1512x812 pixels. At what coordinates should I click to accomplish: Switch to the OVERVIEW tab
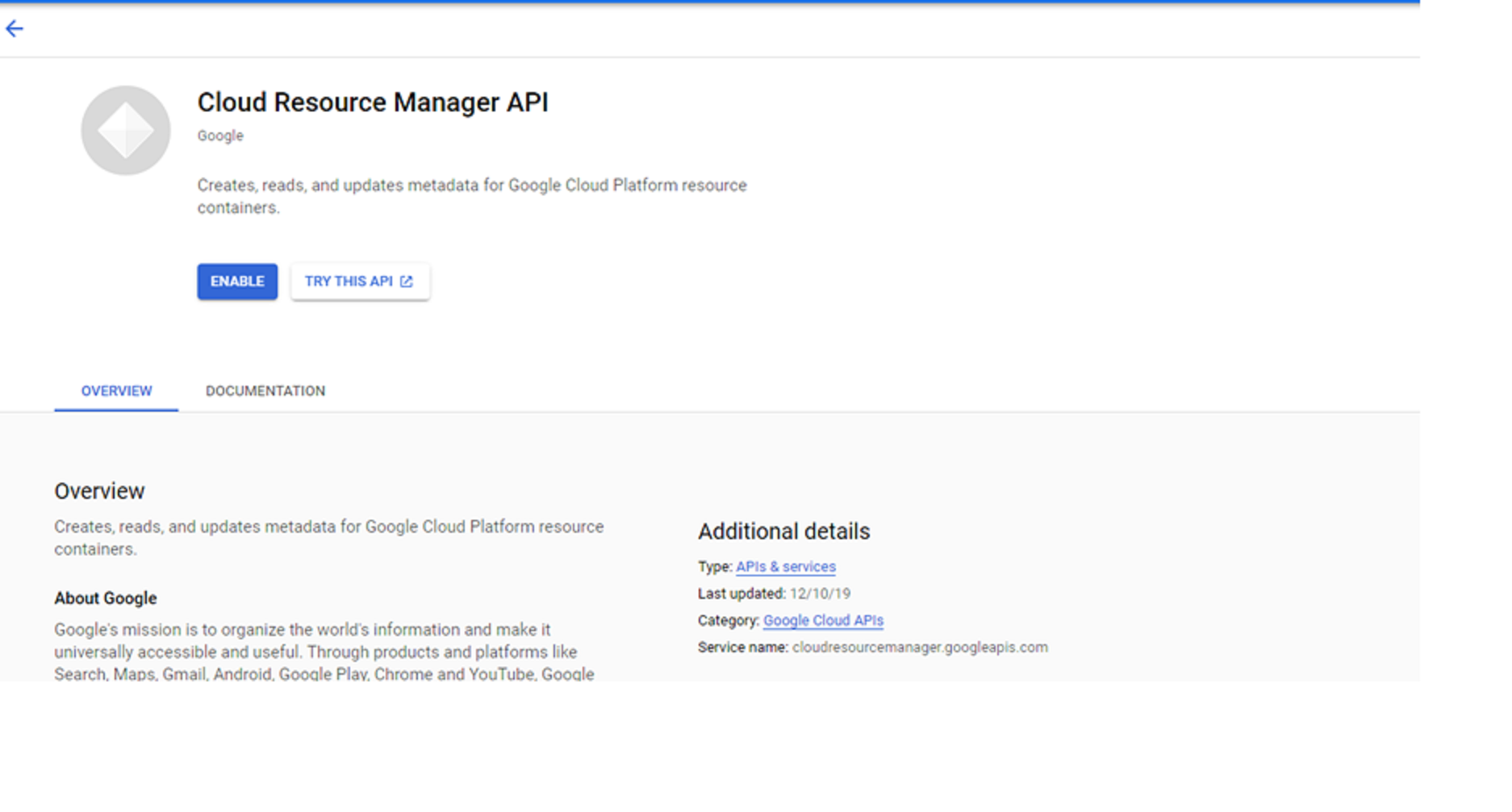[x=116, y=391]
